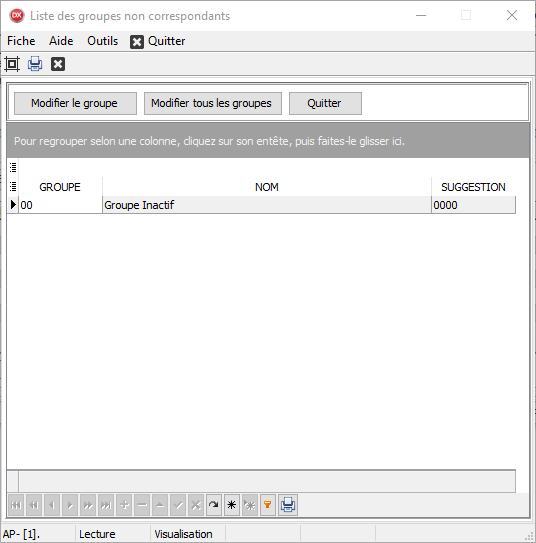Open the Outils menu
The width and height of the screenshot is (536, 543).
pyautogui.click(x=102, y=41)
